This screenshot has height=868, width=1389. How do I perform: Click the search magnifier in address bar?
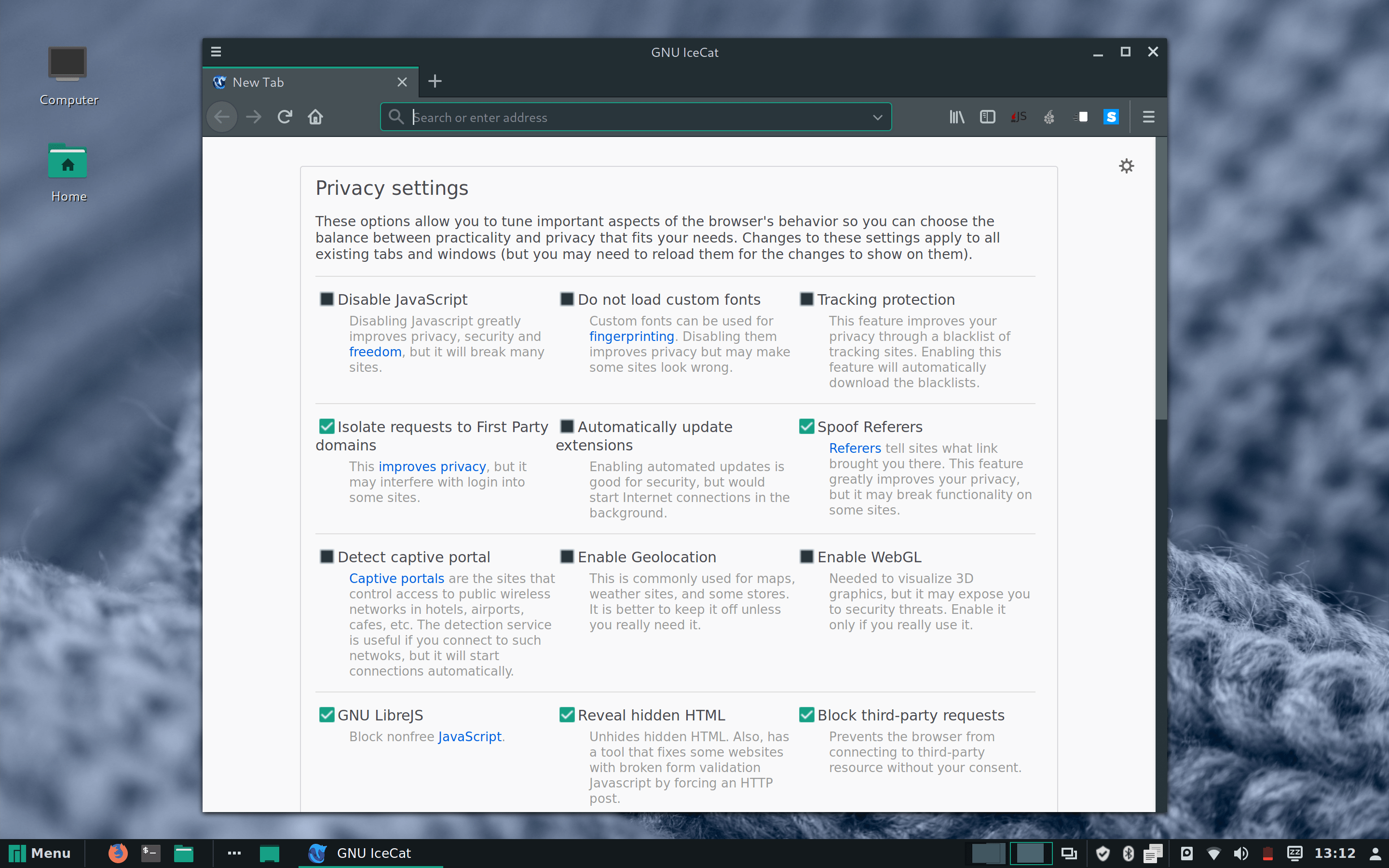pyautogui.click(x=396, y=117)
